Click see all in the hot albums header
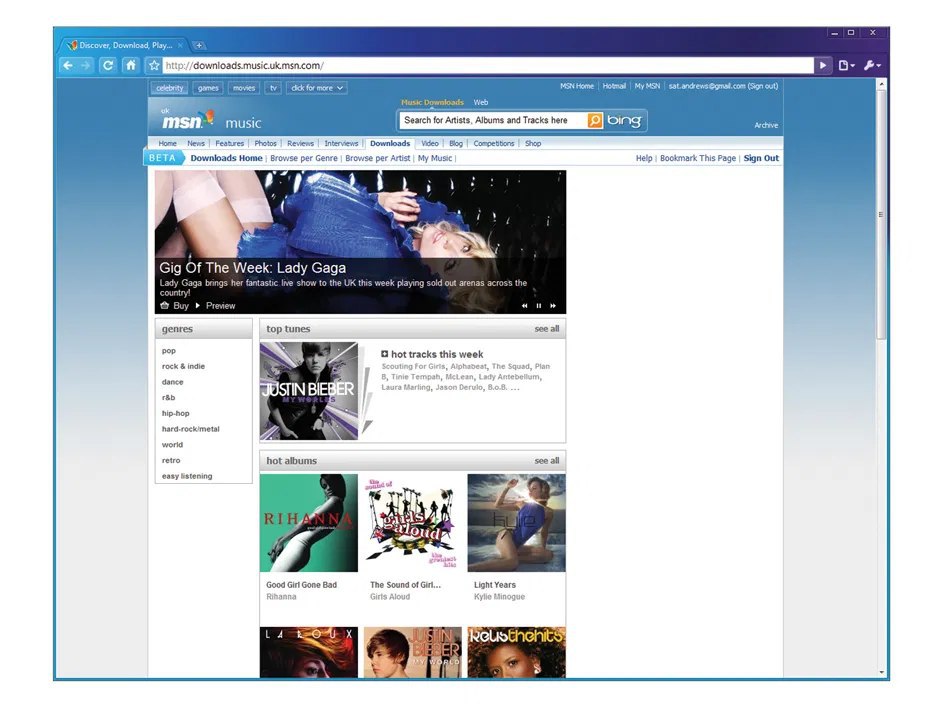945x709 pixels. [x=547, y=461]
